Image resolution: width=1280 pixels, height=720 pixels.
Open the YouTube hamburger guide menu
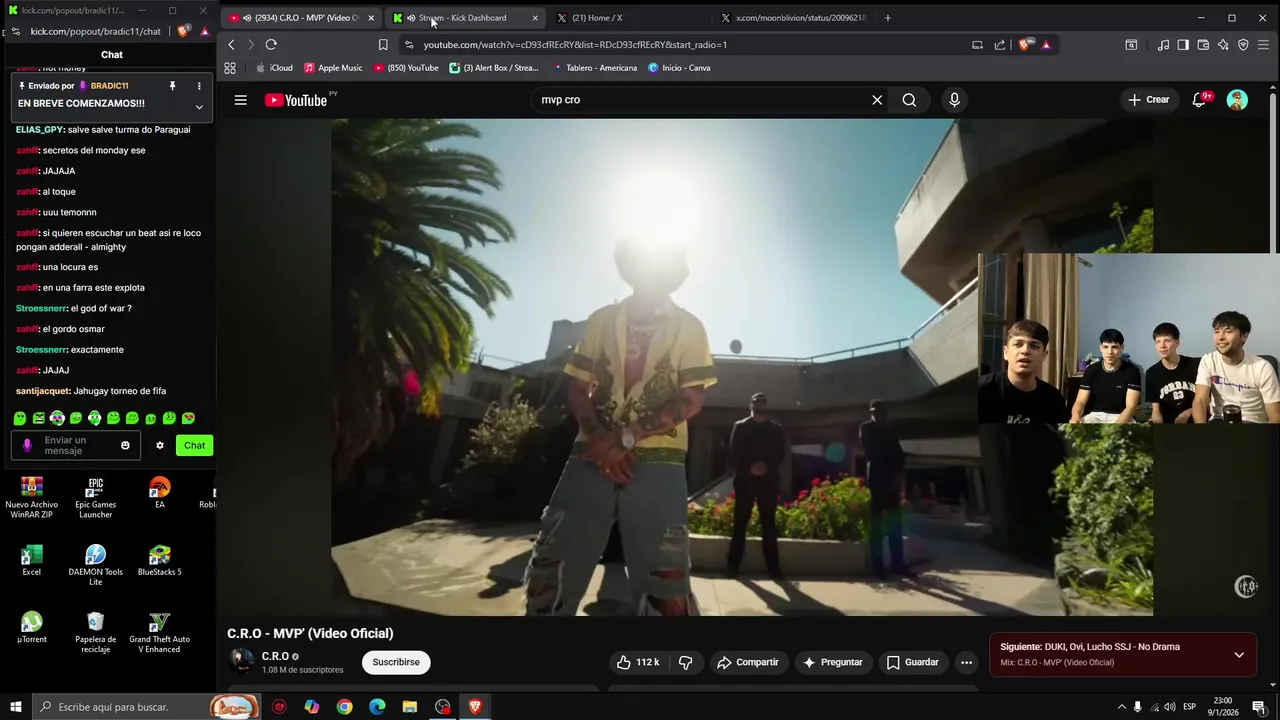(240, 100)
